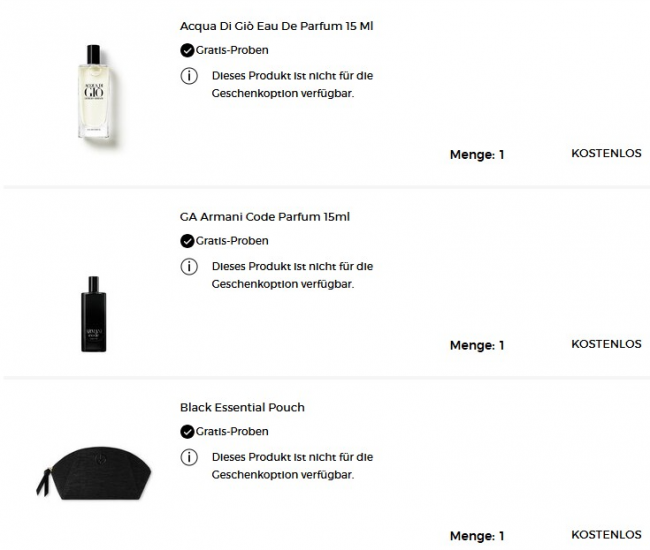Click the info icon for Armani Code
The image size is (650, 550).
click(x=188, y=266)
